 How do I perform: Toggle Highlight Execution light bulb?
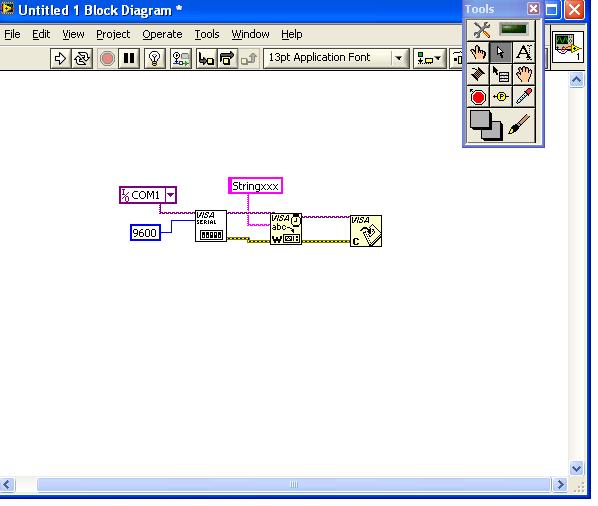pos(154,58)
